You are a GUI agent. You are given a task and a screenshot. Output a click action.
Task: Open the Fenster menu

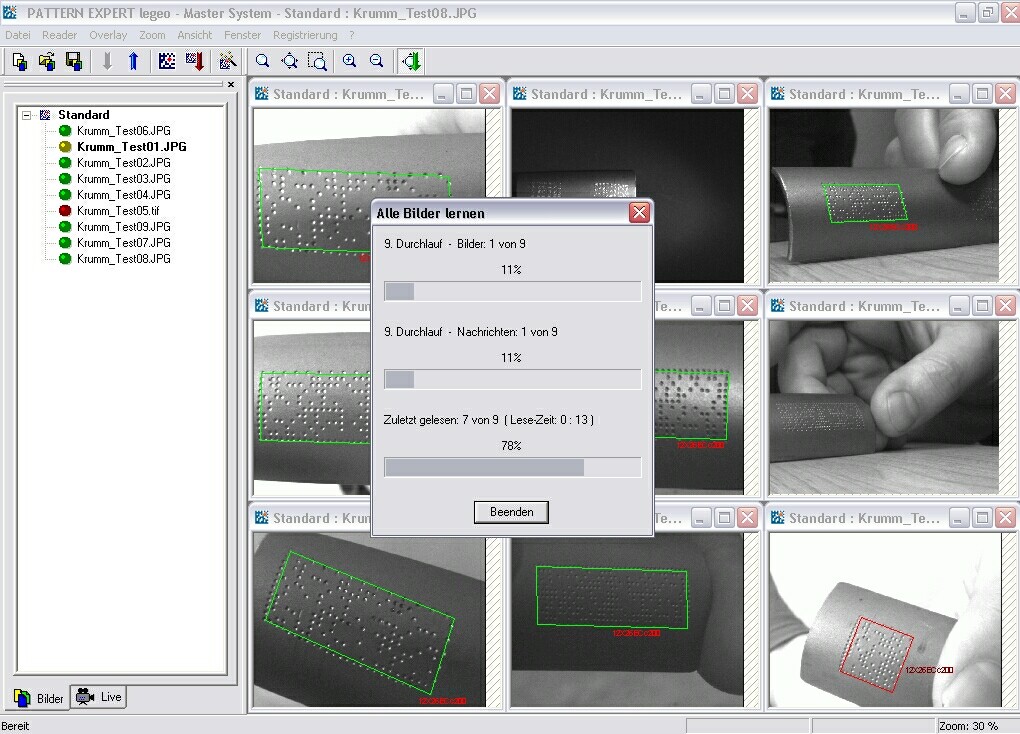pyautogui.click(x=243, y=35)
